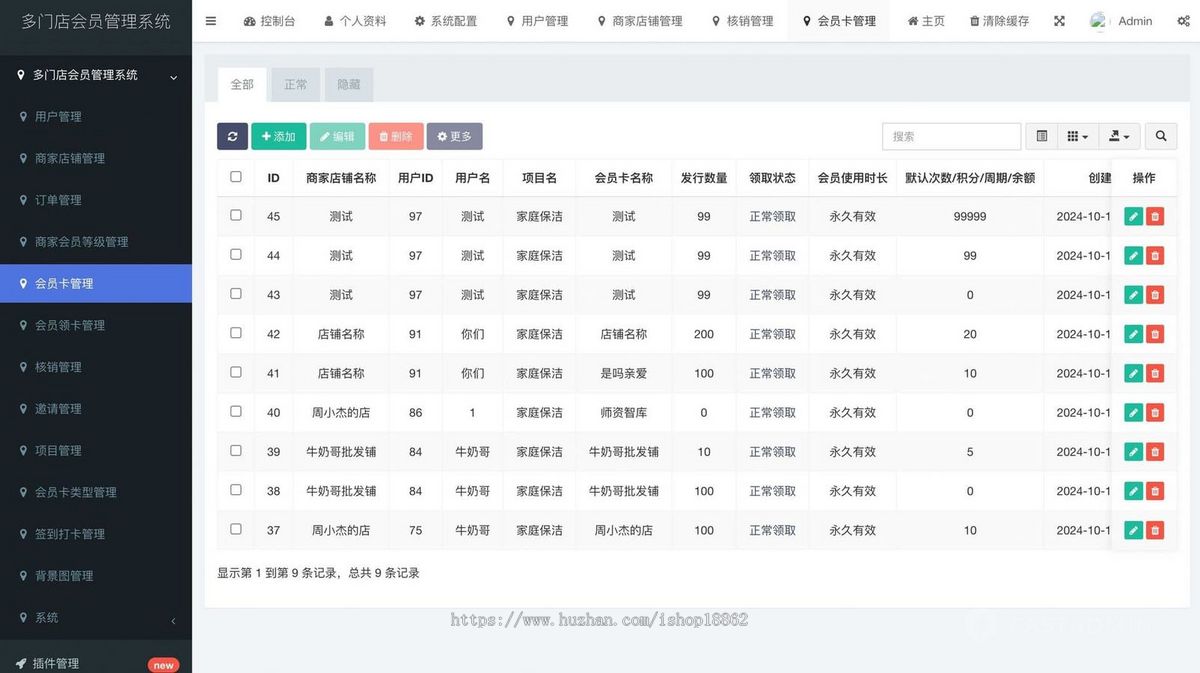Click the new badge on 插件管理
The image size is (1200, 673).
click(163, 663)
